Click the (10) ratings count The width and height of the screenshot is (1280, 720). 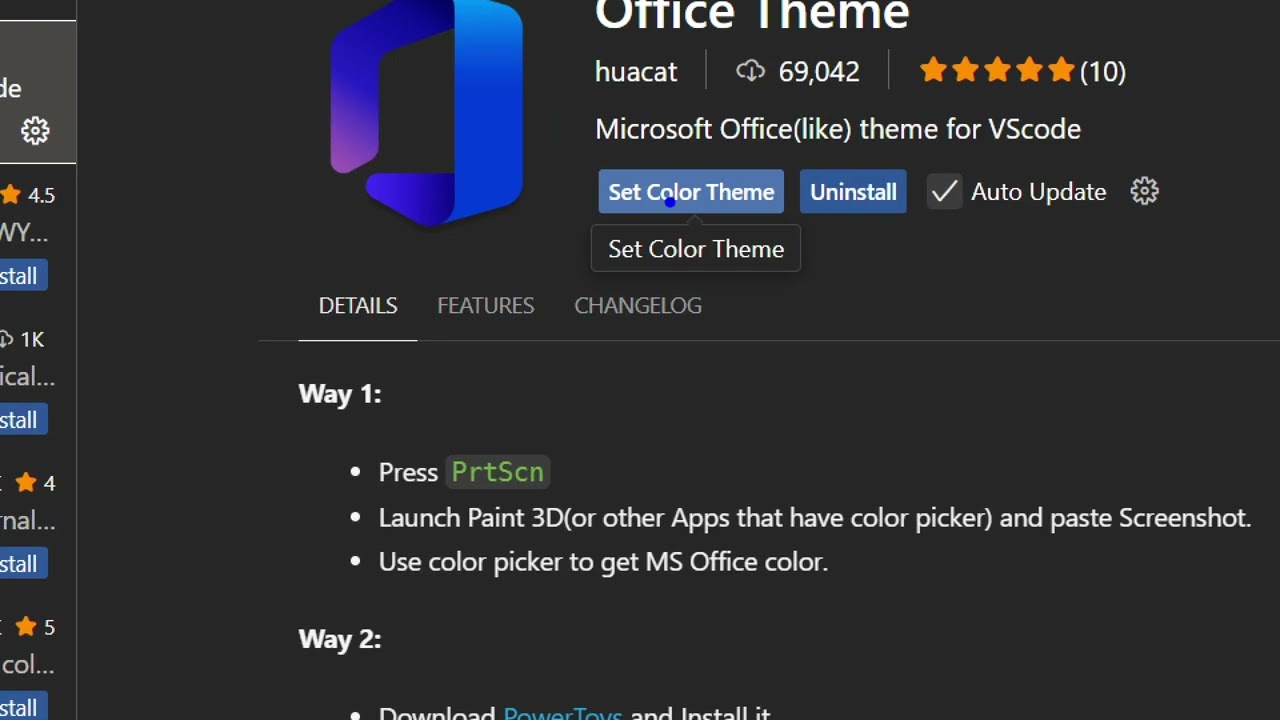[x=1103, y=71]
